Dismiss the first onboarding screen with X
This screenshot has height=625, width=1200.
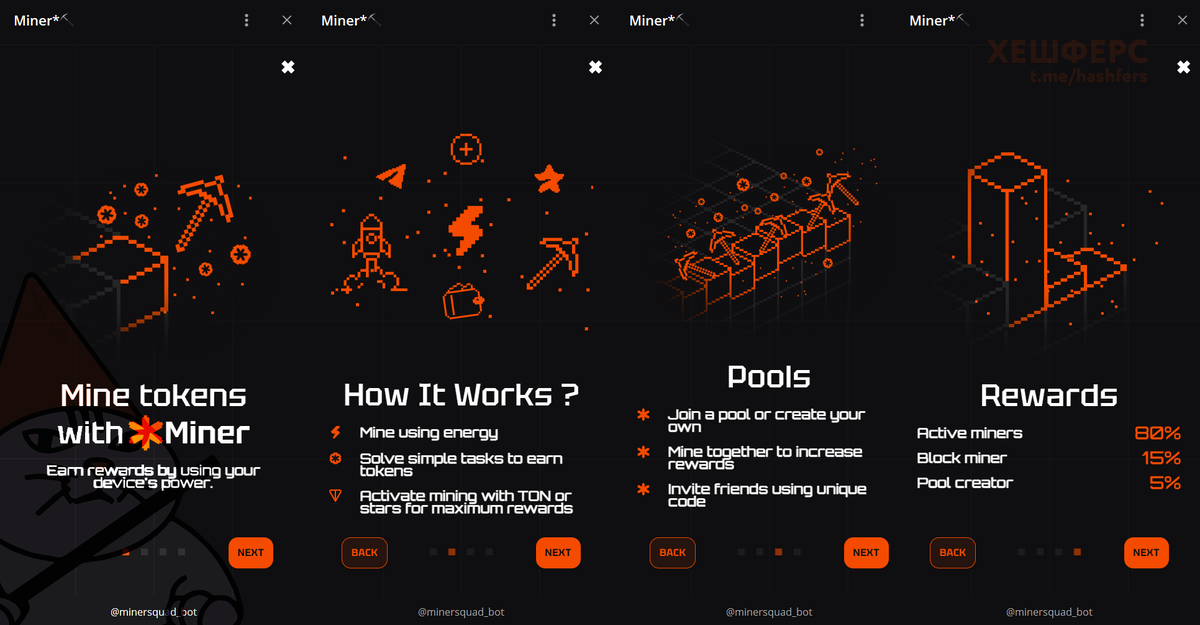288,67
